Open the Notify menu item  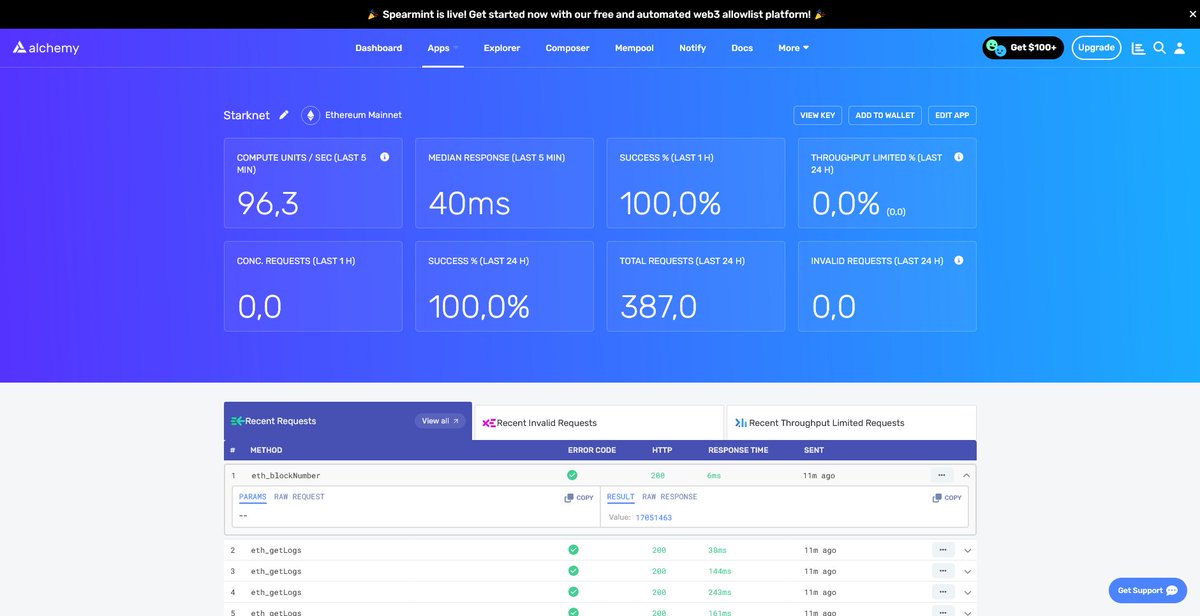point(692,48)
